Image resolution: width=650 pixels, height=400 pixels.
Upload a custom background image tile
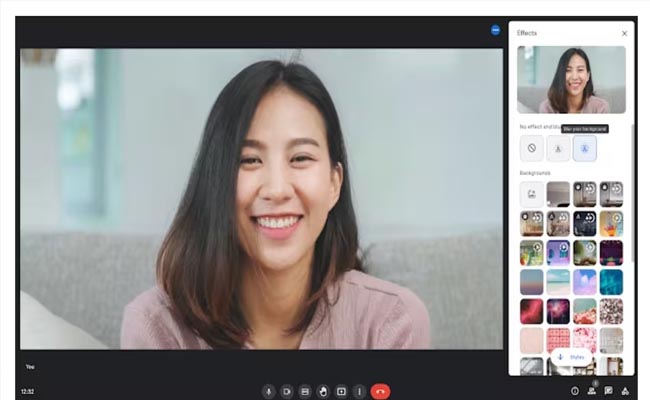[x=532, y=194]
